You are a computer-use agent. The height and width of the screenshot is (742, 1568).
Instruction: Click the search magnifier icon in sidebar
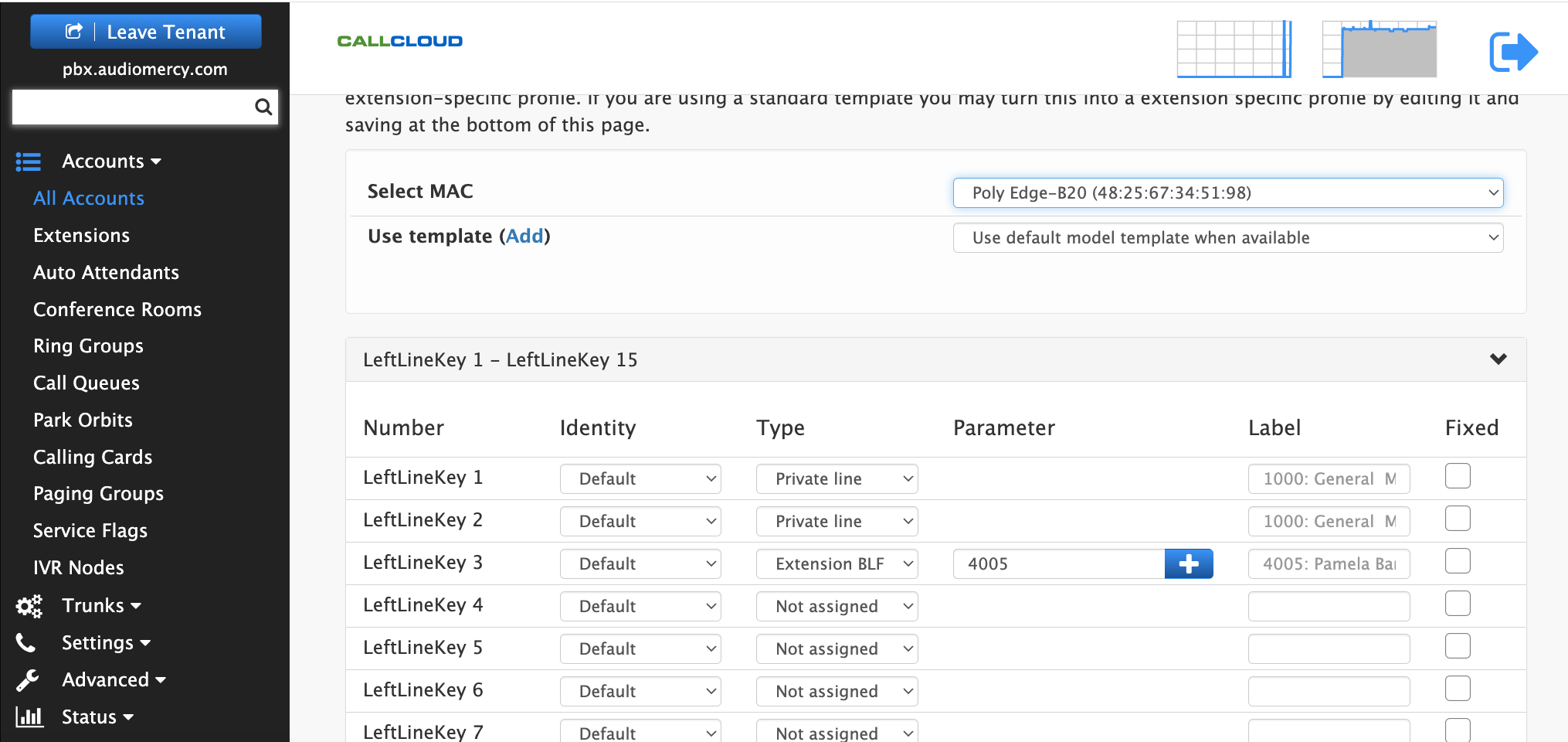263,107
